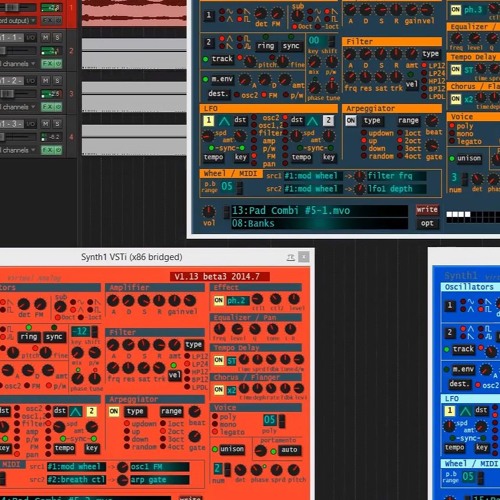This screenshot has height=500, width=500.
Task: Click LFO 1 wave shape icon in blue Synth1
Action: (x=465, y=411)
